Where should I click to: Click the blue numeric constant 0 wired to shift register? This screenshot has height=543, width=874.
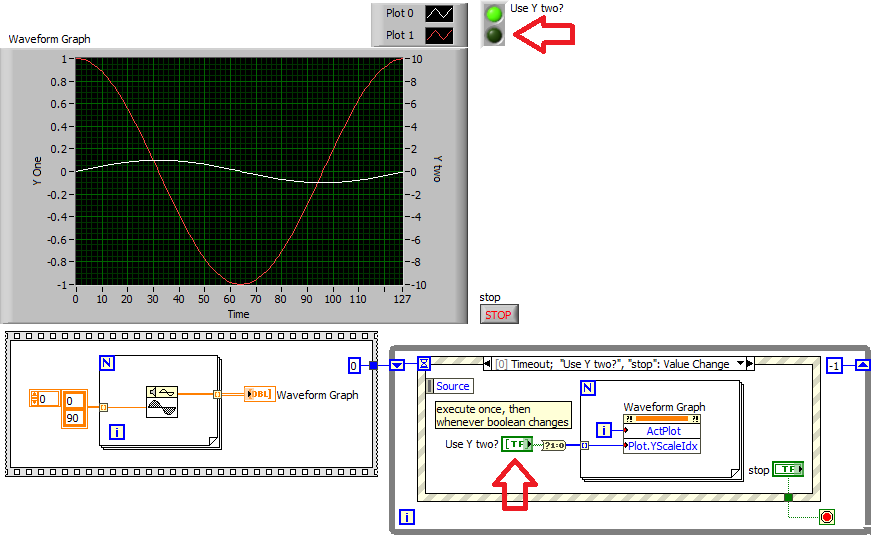[354, 366]
